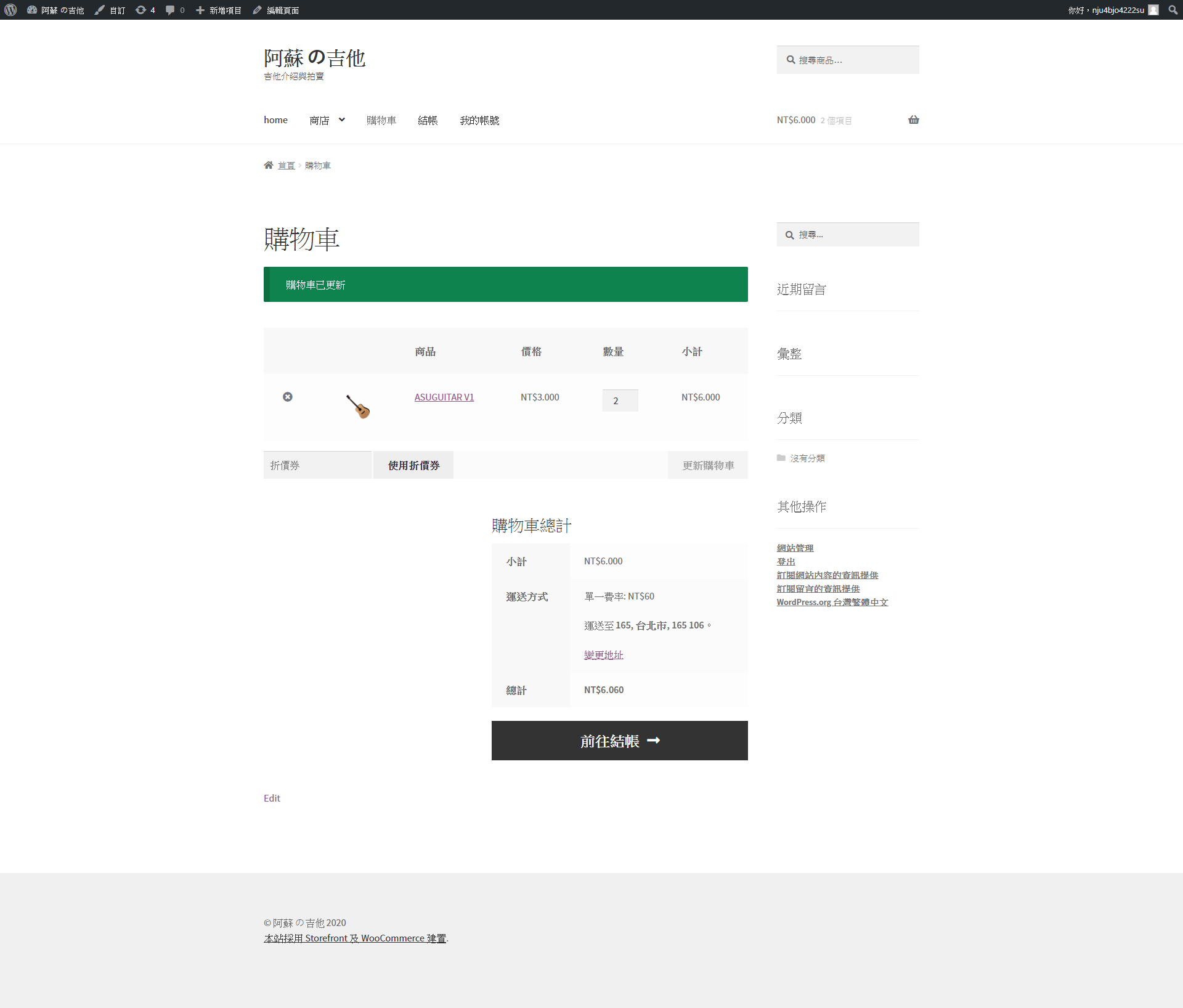This screenshot has height=1008, width=1183.
Task: Click the 前往結帳 checkout button
Action: [619, 741]
